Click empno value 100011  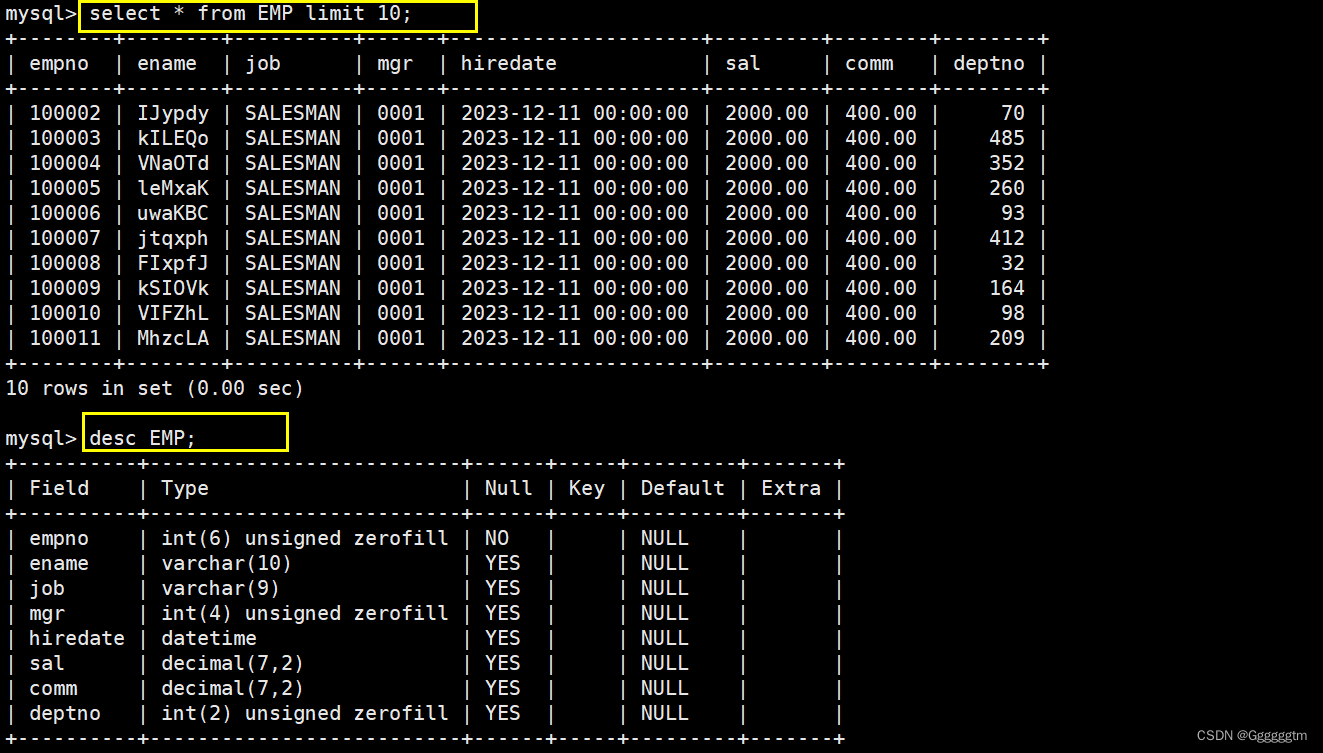pos(65,338)
